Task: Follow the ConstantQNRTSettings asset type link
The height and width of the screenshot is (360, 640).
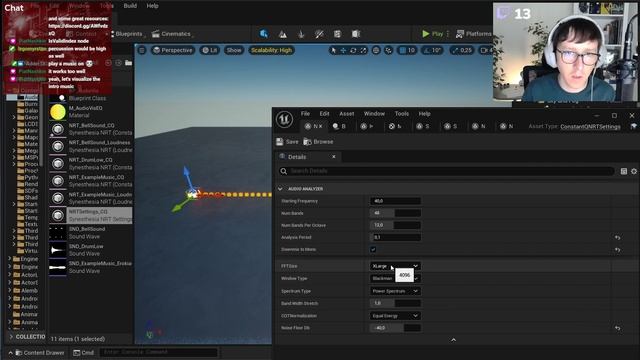Action: coord(590,127)
